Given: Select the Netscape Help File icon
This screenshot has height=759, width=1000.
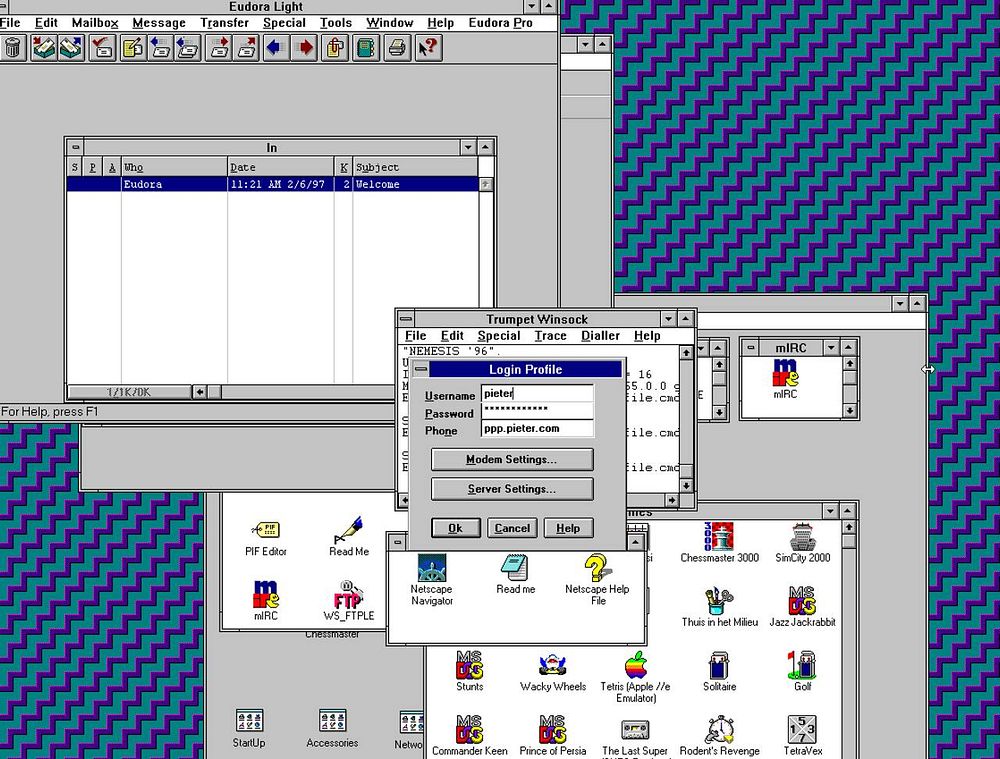Looking at the screenshot, I should [x=598, y=579].
